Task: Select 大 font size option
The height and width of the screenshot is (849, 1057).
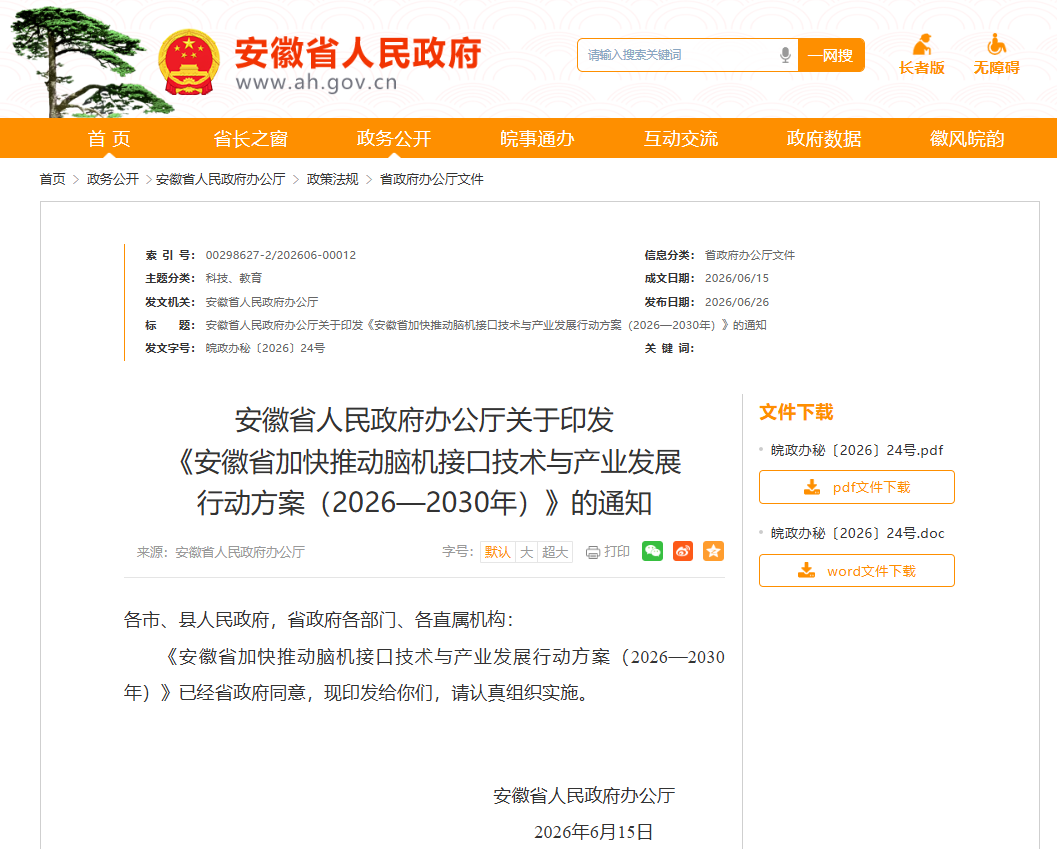Action: 526,552
